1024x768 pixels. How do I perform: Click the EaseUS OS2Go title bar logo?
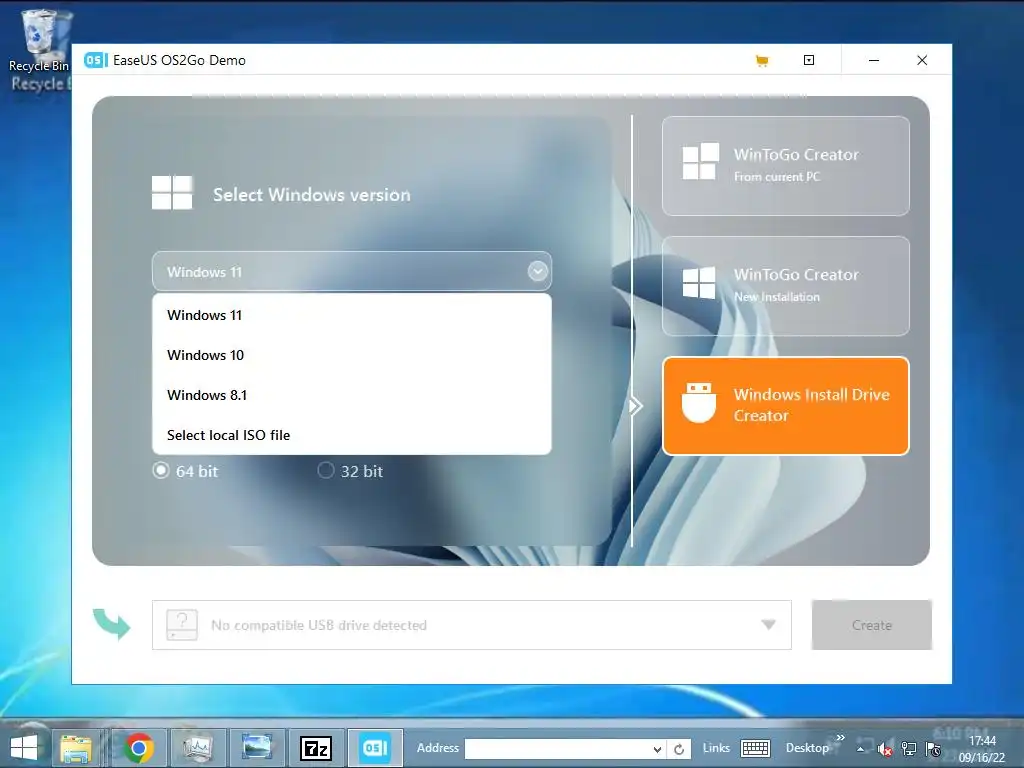click(95, 60)
